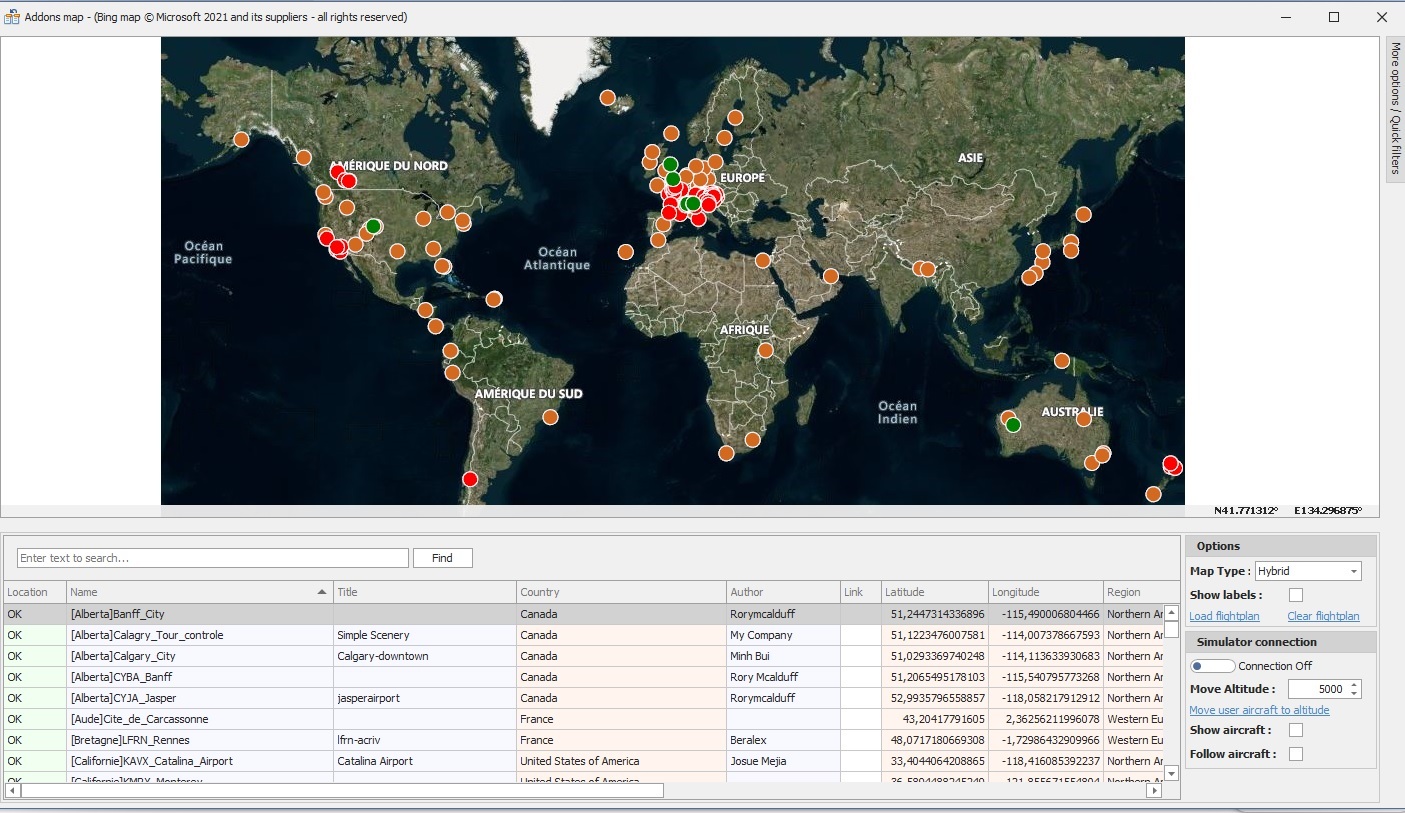Enable the Show labels checkbox

(x=1296, y=595)
